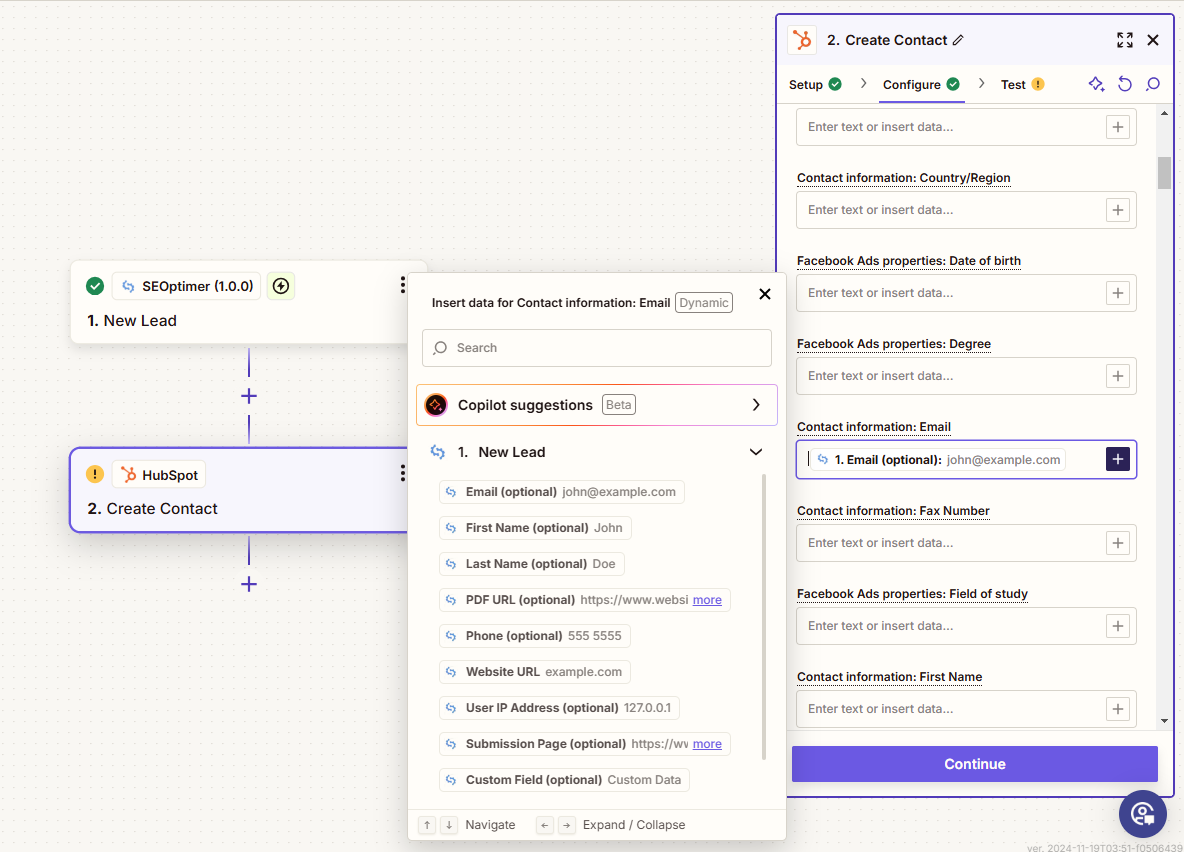Expand Copilot suggestions
The width and height of the screenshot is (1184, 852).
point(756,405)
